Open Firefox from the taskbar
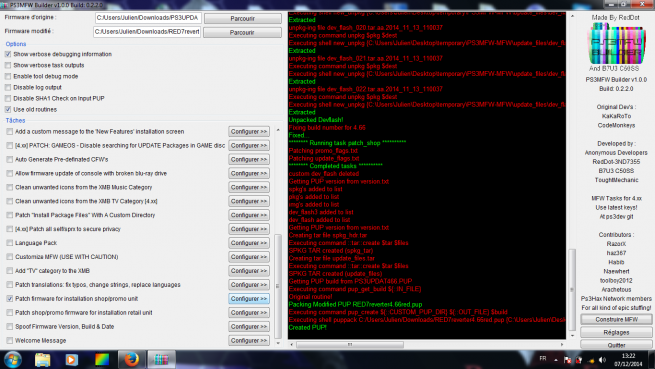 [132, 359]
